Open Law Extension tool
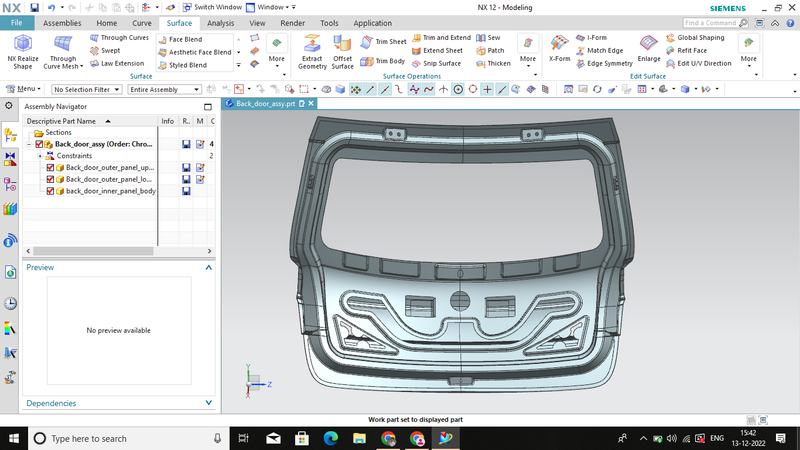This screenshot has width=800, height=450. (117, 63)
